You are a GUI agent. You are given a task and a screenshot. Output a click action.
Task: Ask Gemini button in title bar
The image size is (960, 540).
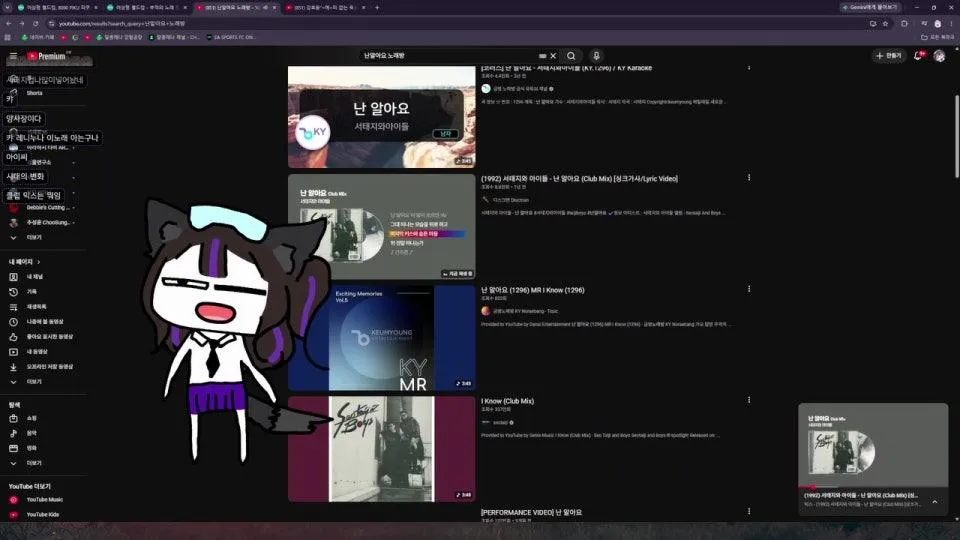[x=871, y=7]
